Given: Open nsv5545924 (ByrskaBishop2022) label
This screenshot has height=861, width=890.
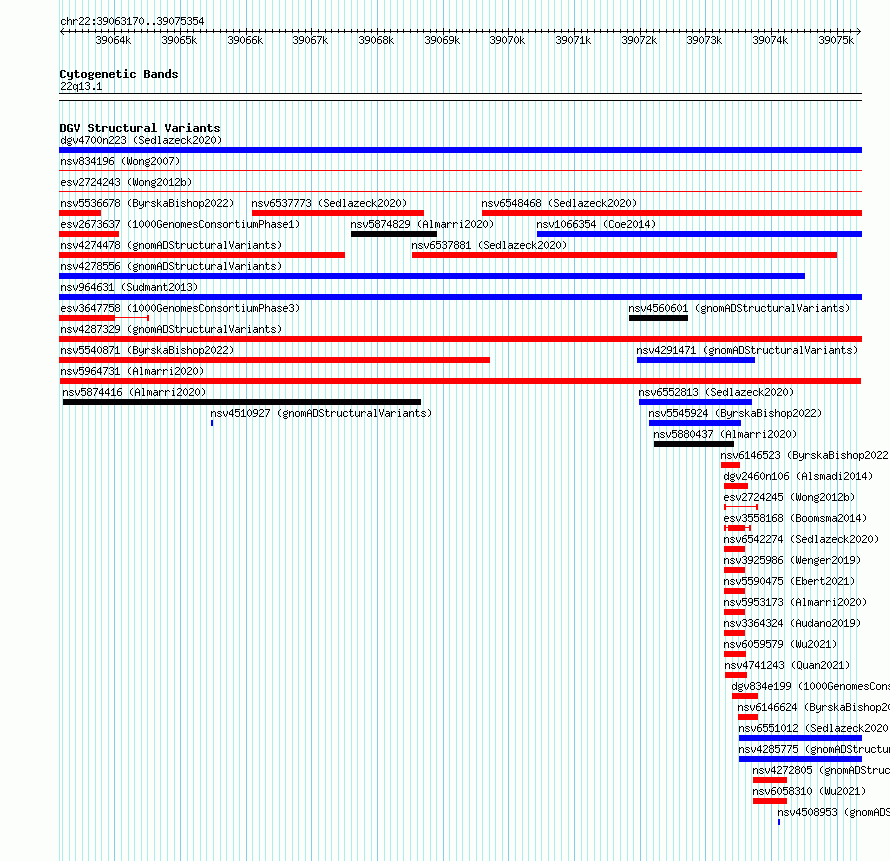Looking at the screenshot, I should (x=735, y=413).
